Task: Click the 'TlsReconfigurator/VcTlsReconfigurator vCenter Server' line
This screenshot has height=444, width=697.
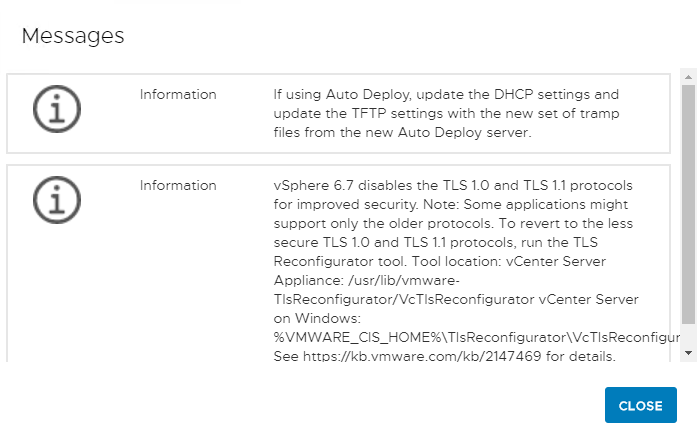Action: tap(456, 300)
